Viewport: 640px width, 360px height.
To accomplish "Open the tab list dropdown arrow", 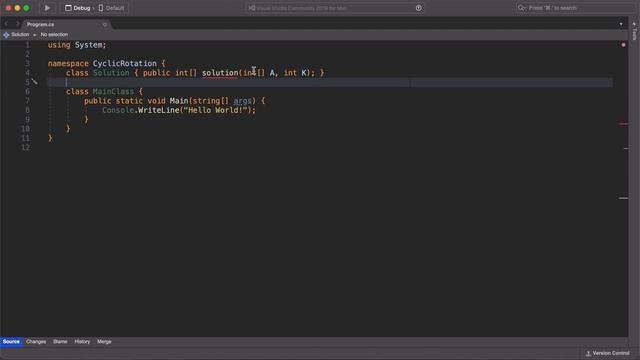I will pos(621,24).
